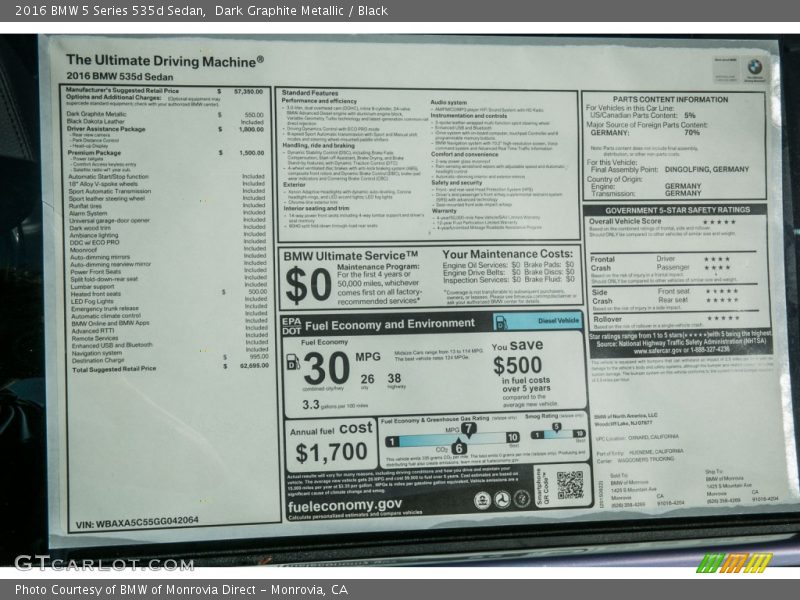The height and width of the screenshot is (600, 800).
Task: Click the EPA DOT logo badge
Action: pyautogui.click(x=290, y=323)
